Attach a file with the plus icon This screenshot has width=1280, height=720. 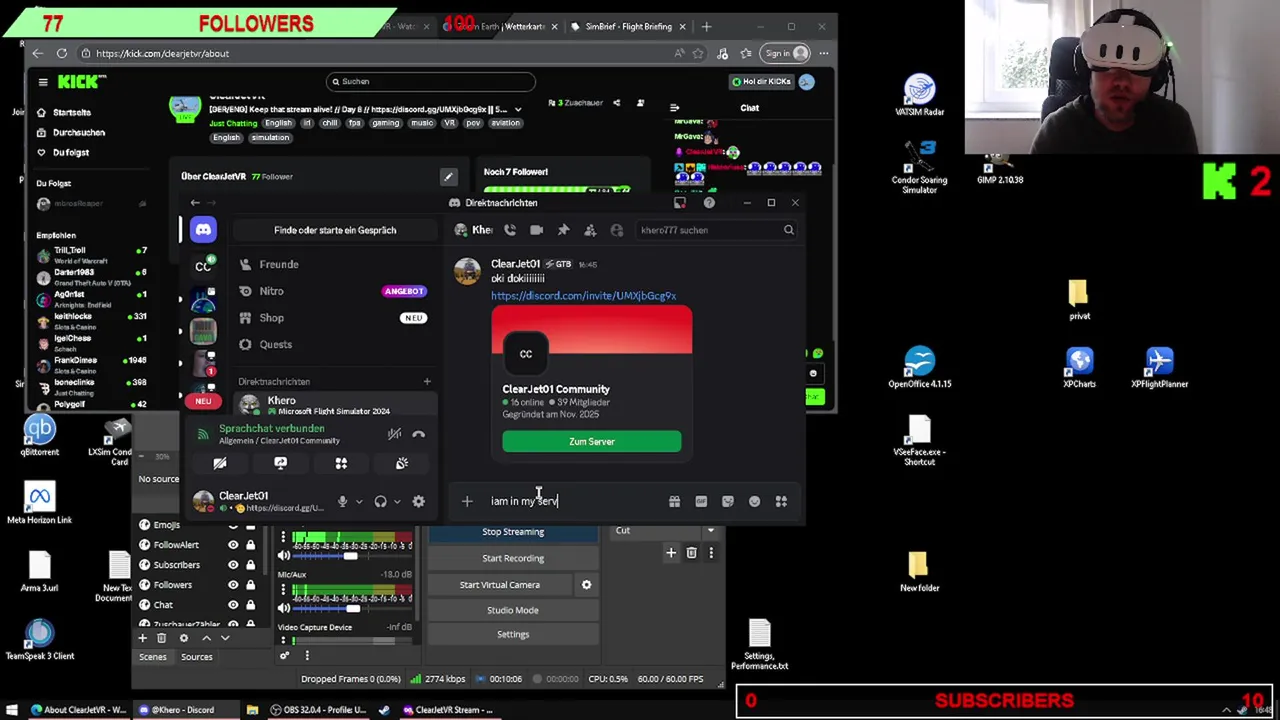pyautogui.click(x=467, y=501)
